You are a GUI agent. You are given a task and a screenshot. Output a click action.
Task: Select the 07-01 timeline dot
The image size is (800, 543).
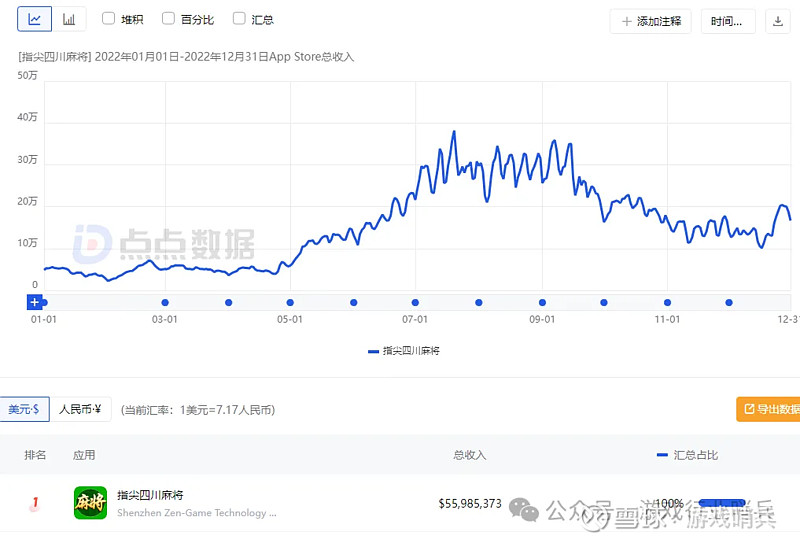point(415,303)
